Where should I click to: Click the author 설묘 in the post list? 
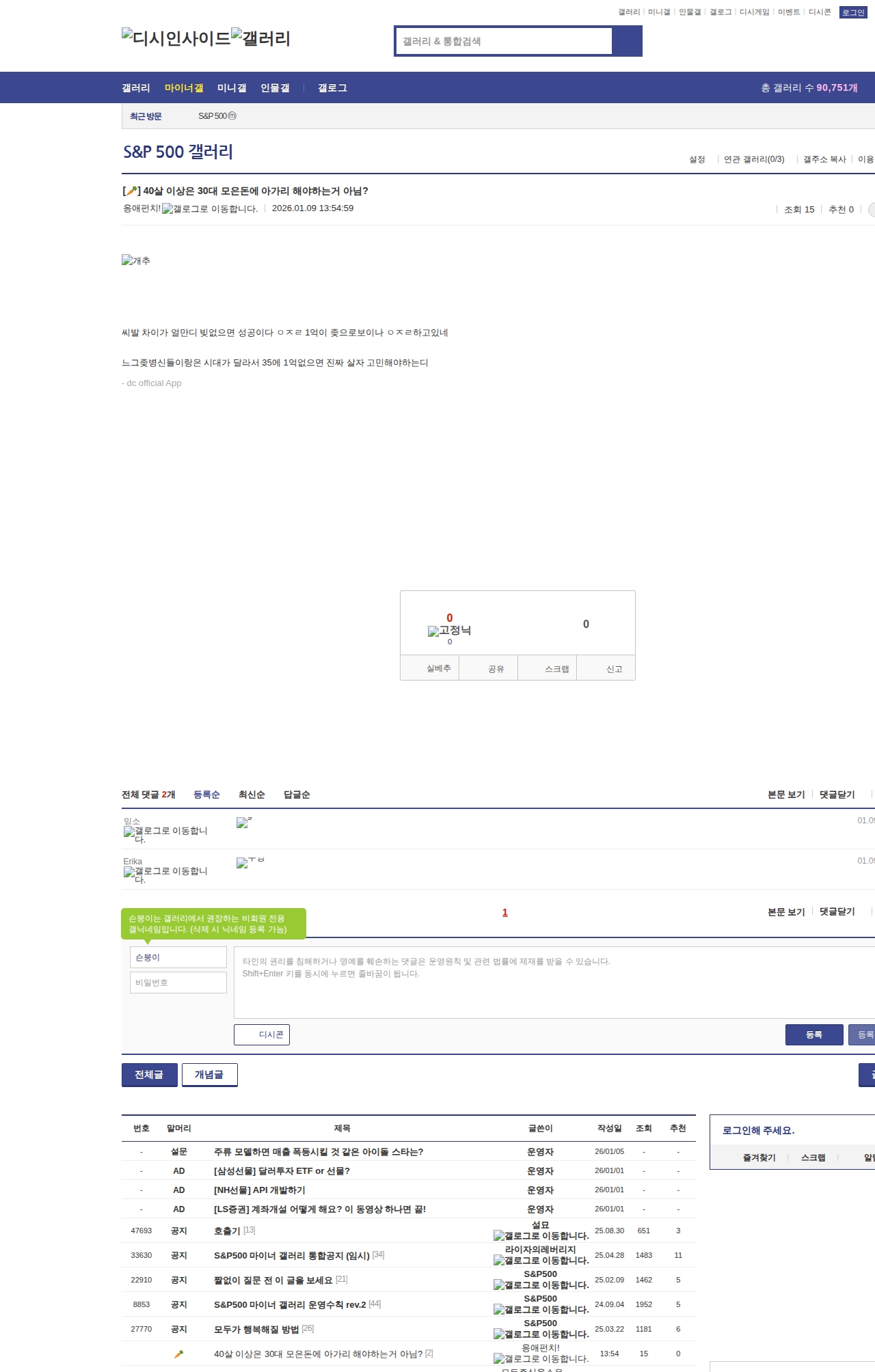pyautogui.click(x=541, y=1225)
